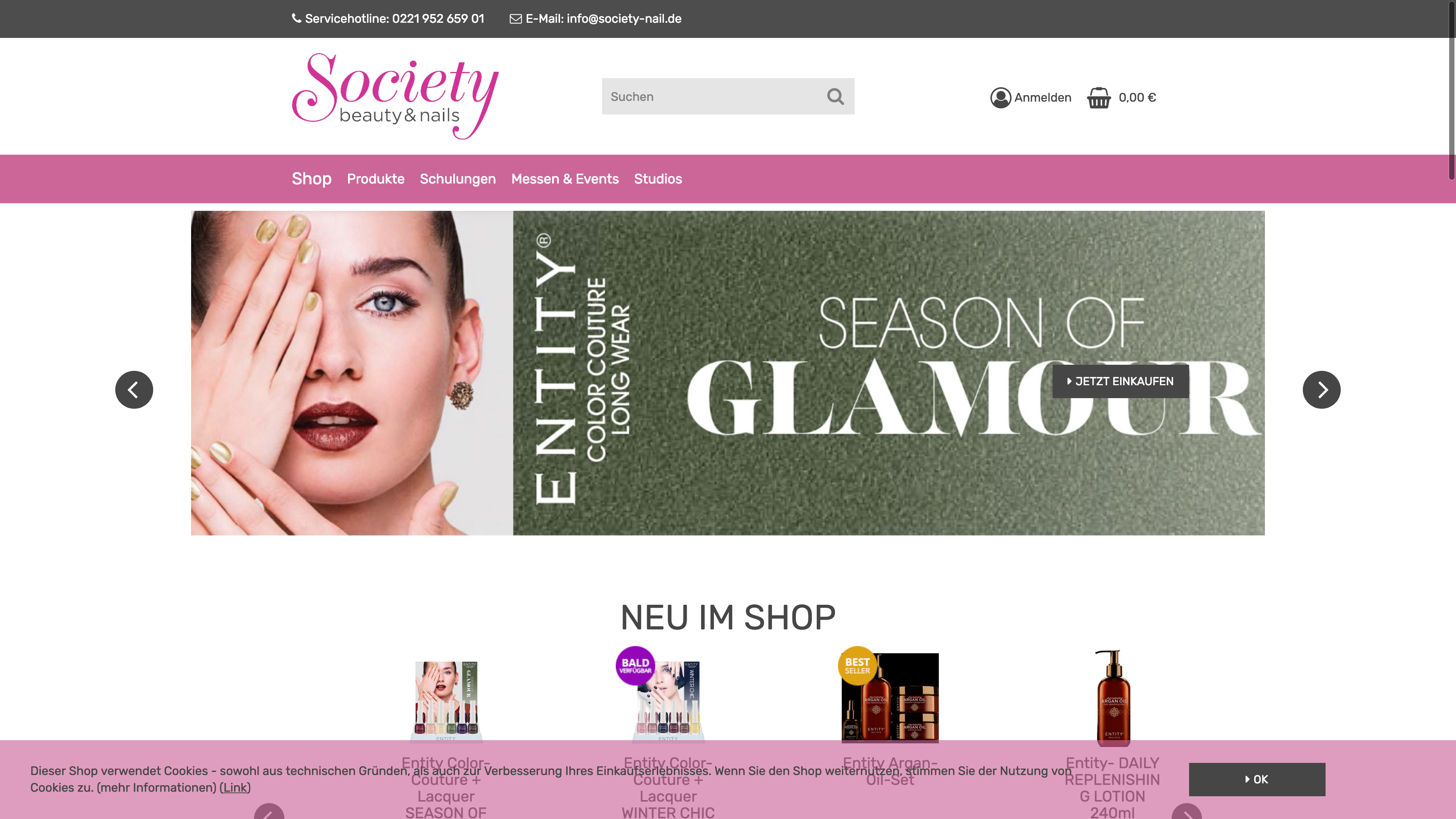Open the Studios menu item
The image size is (1456, 819).
(658, 179)
